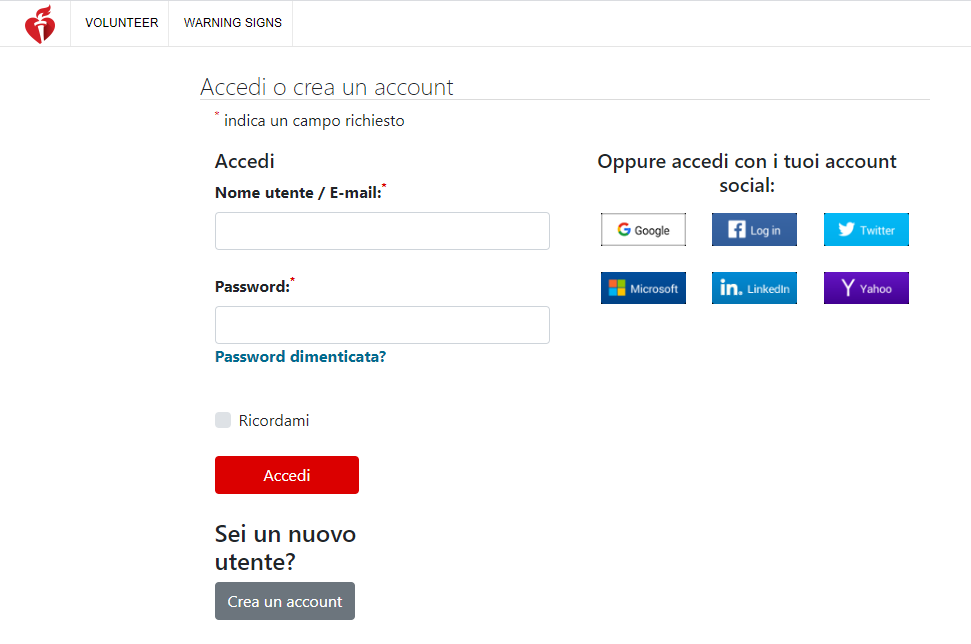Click inside the Password input field
The height and width of the screenshot is (644, 971).
tap(382, 325)
